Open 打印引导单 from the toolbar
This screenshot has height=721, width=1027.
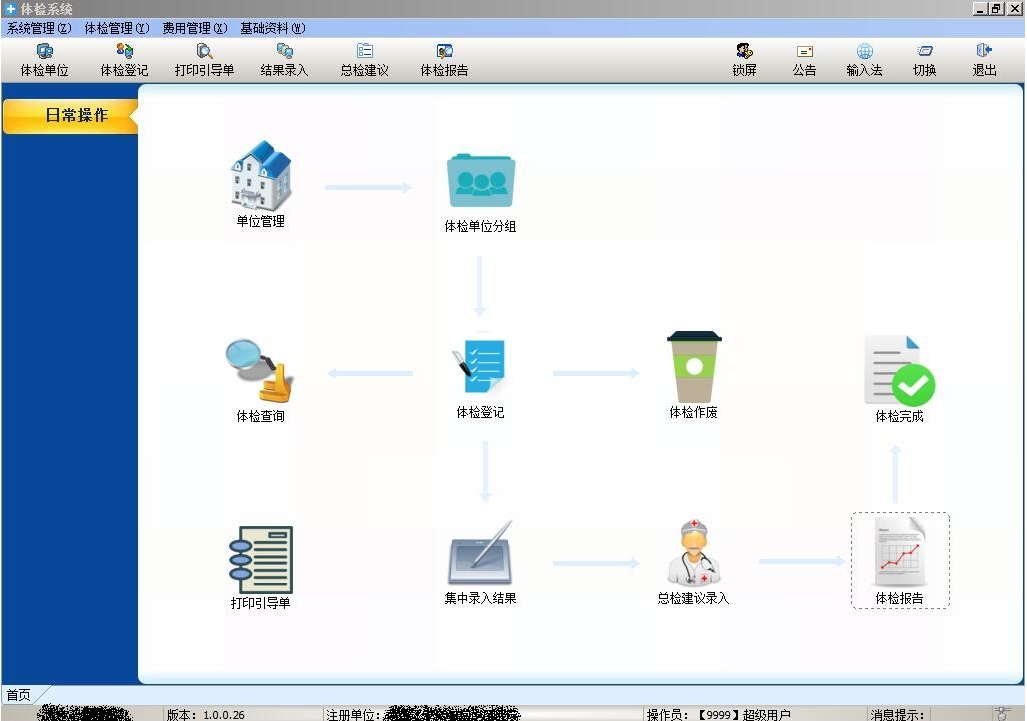tap(204, 60)
